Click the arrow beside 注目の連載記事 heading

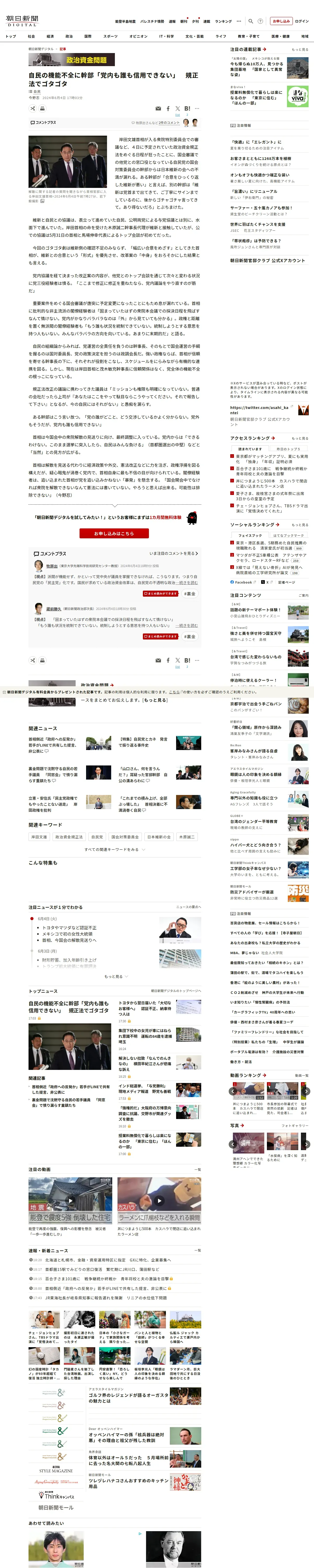point(265,49)
